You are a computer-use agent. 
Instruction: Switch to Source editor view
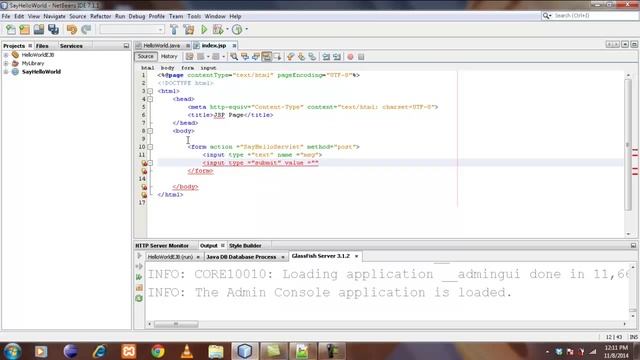pos(145,56)
